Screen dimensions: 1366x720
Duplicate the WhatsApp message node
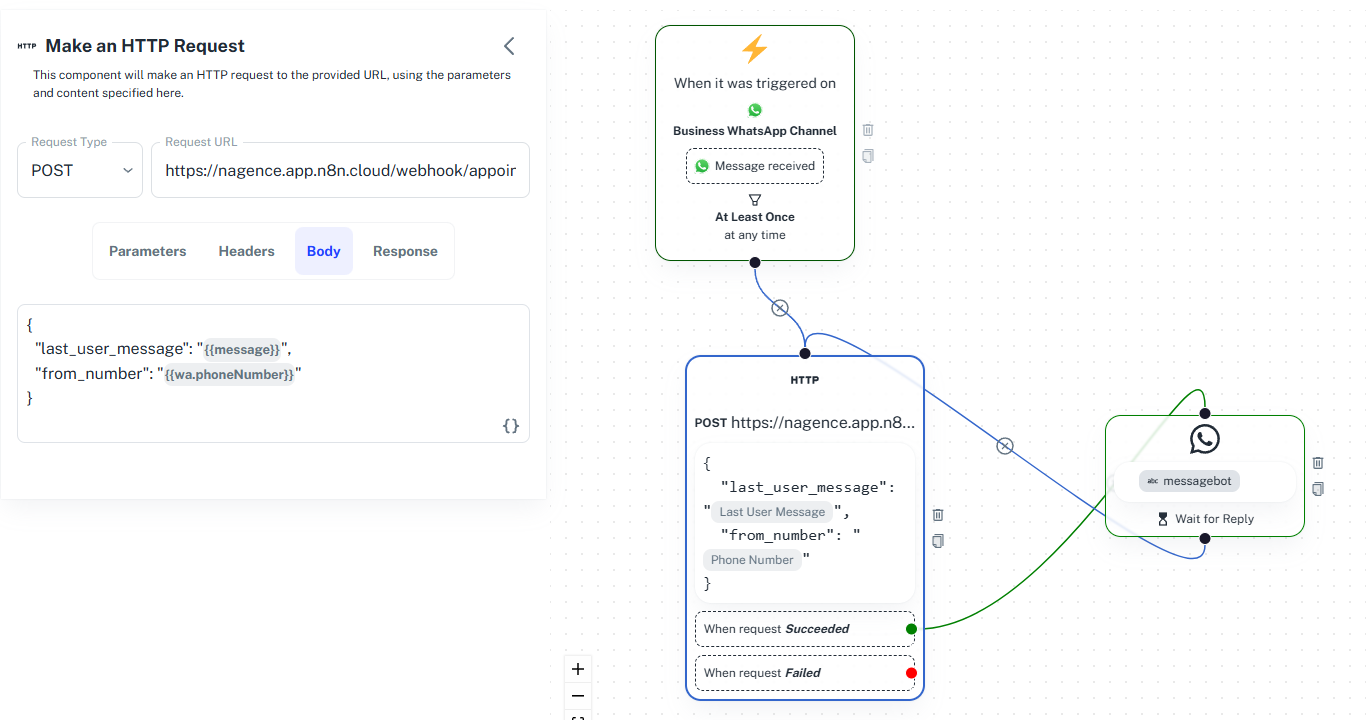pyautogui.click(x=1318, y=489)
